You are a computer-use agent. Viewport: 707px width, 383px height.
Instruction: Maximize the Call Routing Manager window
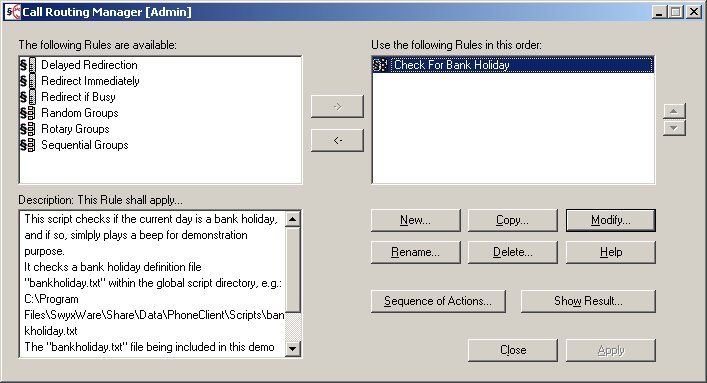pyautogui.click(x=675, y=12)
